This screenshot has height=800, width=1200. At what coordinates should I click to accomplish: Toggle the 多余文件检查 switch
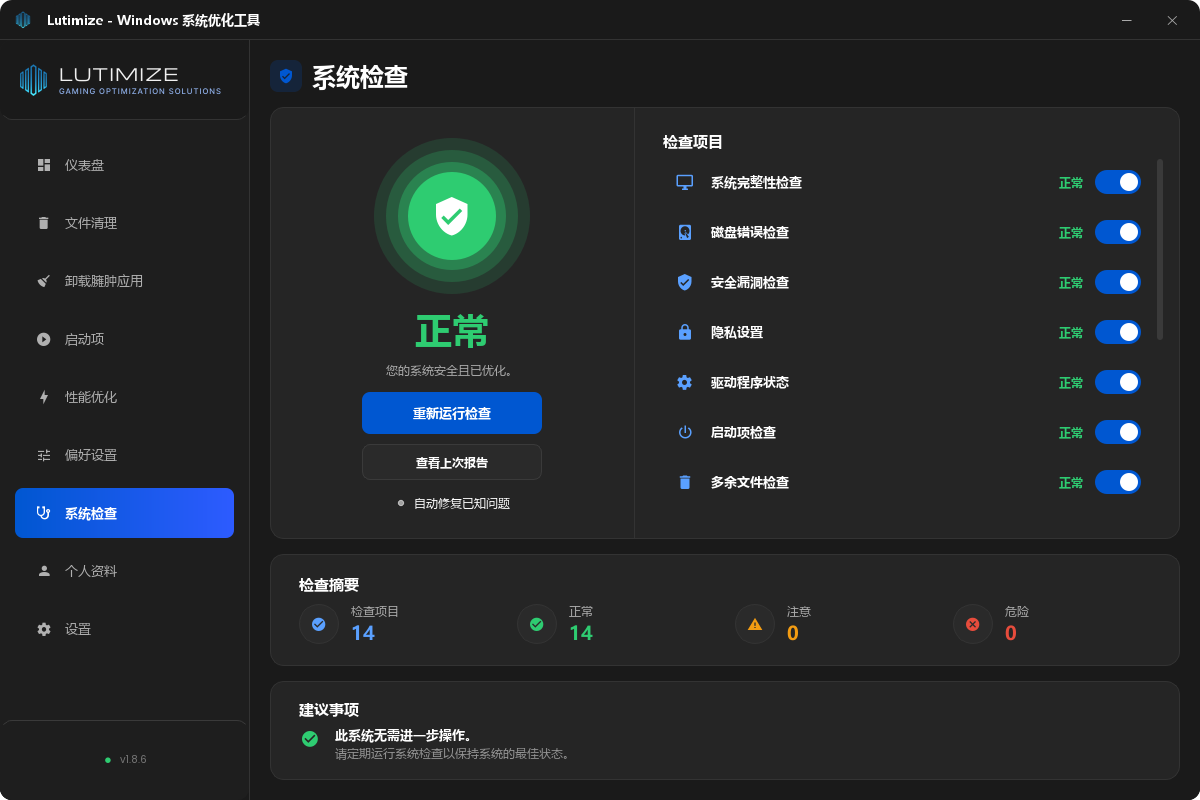pos(1118,482)
